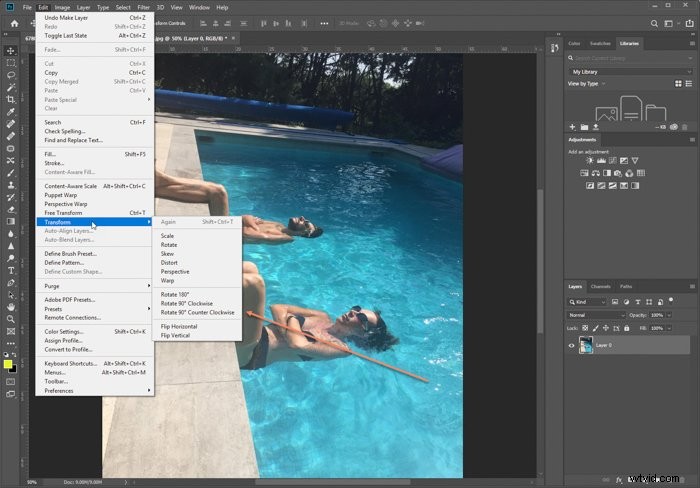This screenshot has width=700, height=488.
Task: Click the Home icon in options bar
Action: (x=15, y=23)
